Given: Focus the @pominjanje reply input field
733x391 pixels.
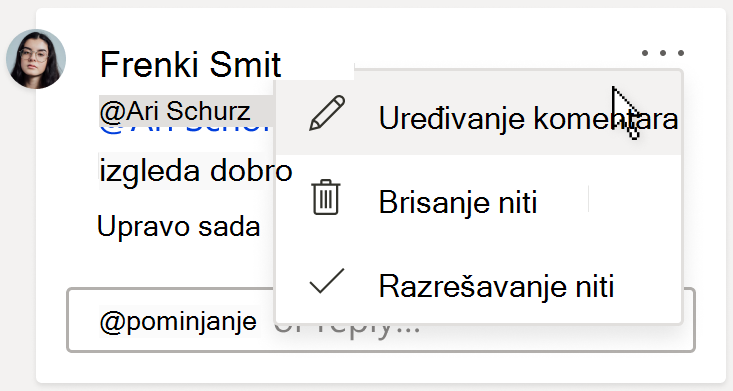Looking at the screenshot, I should (381, 320).
